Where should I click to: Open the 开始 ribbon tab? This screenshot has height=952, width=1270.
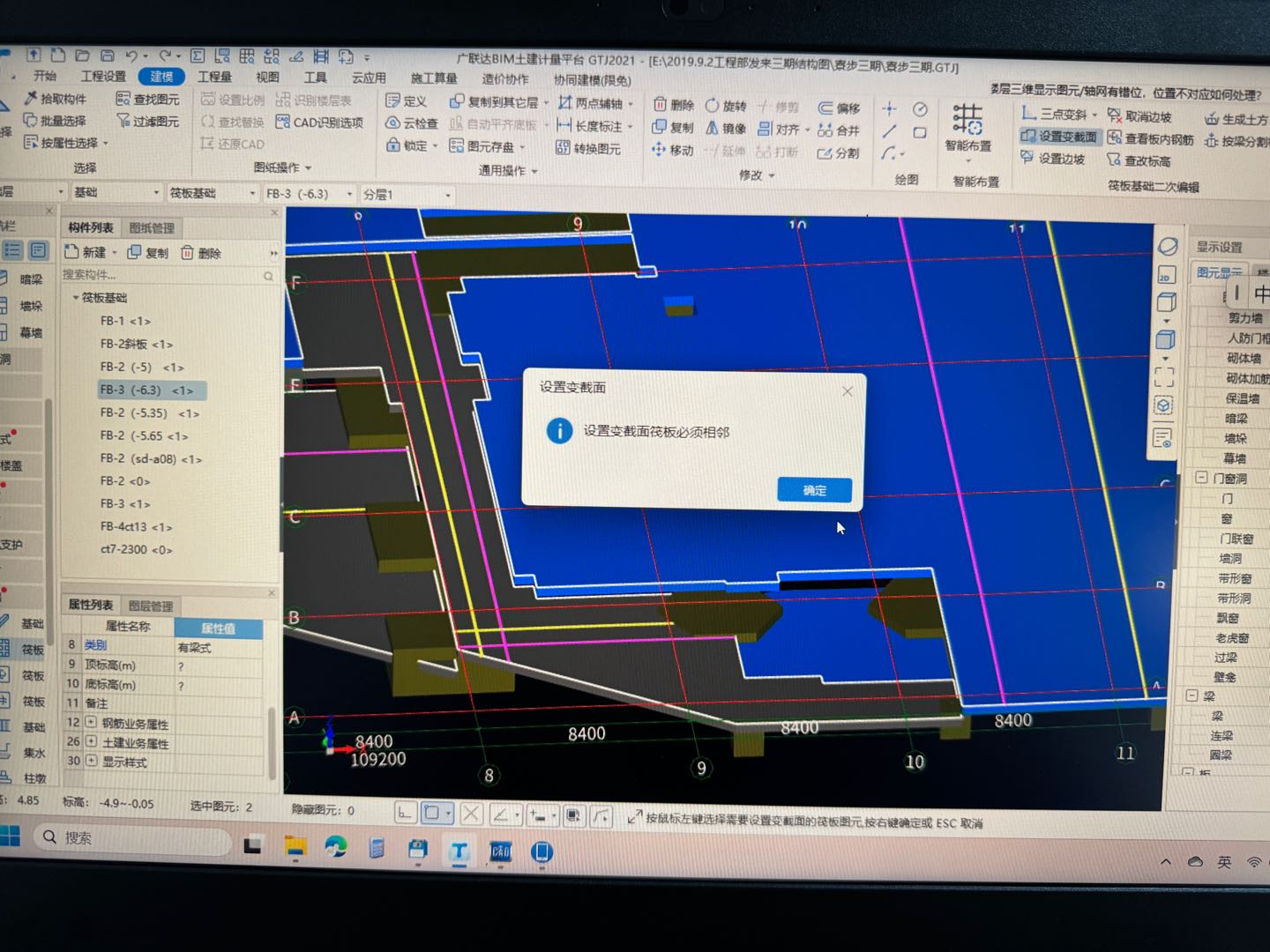[46, 76]
